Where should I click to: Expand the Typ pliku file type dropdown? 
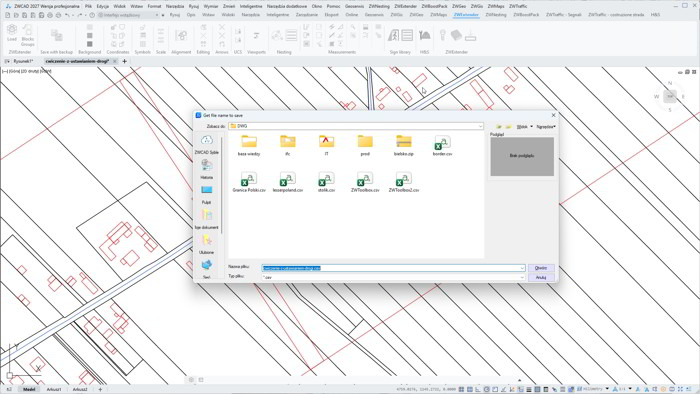[x=522, y=278]
